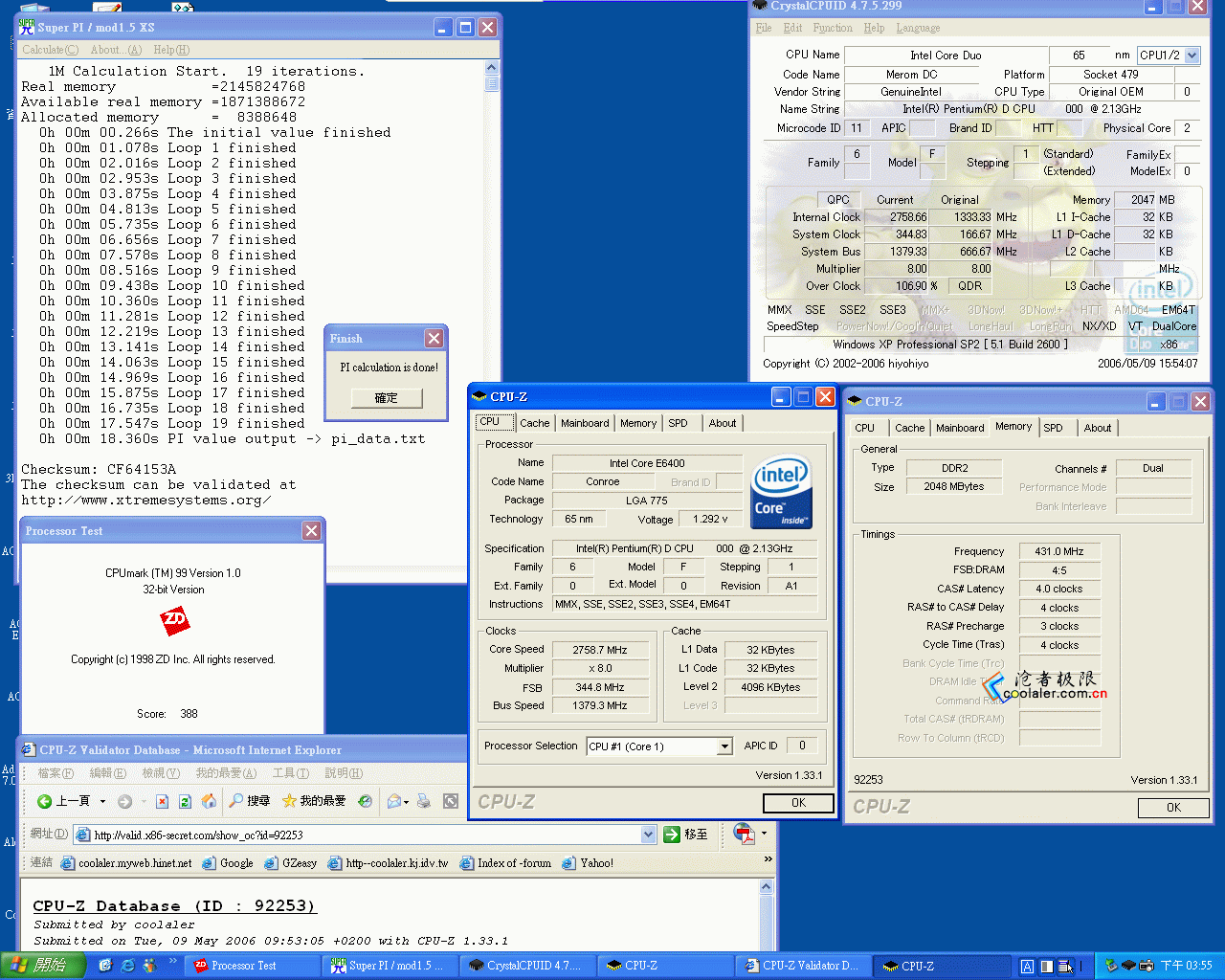Image resolution: width=1225 pixels, height=980 pixels.
Task: Expand hidden Quick Launch icons chevron
Action: (x=173, y=960)
